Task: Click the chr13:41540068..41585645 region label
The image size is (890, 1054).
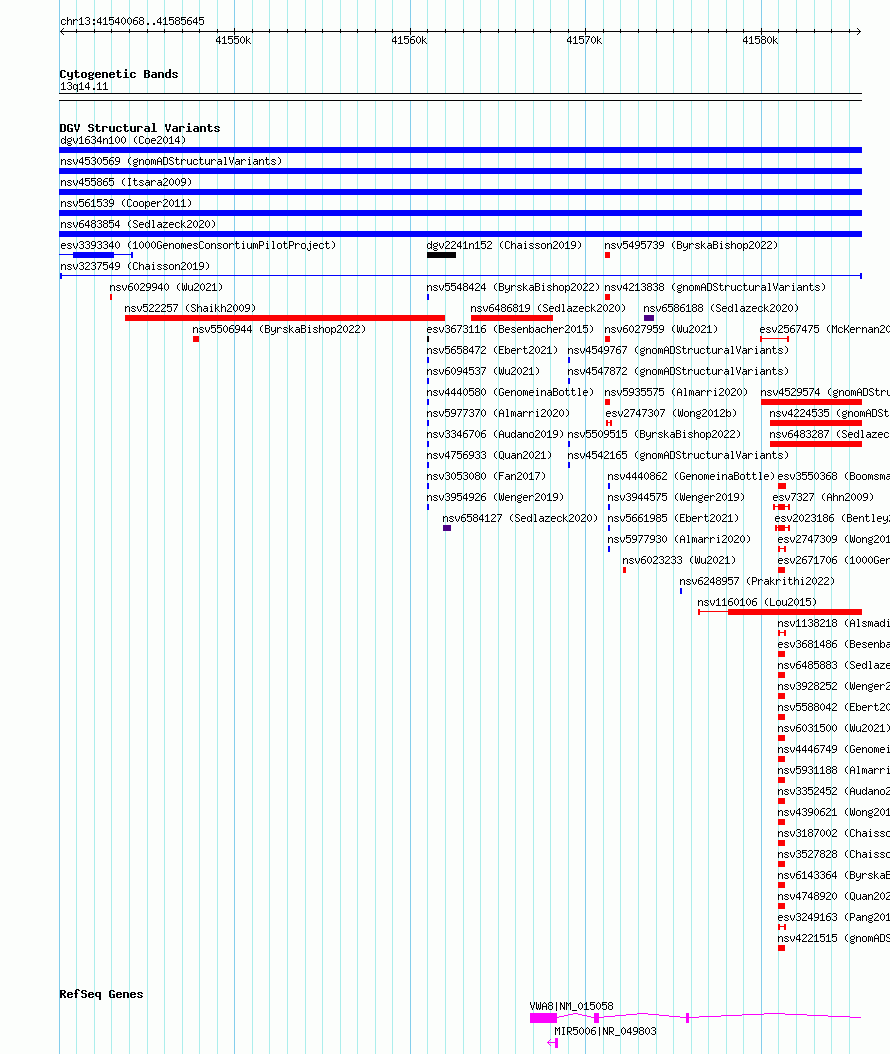Action: [x=132, y=22]
